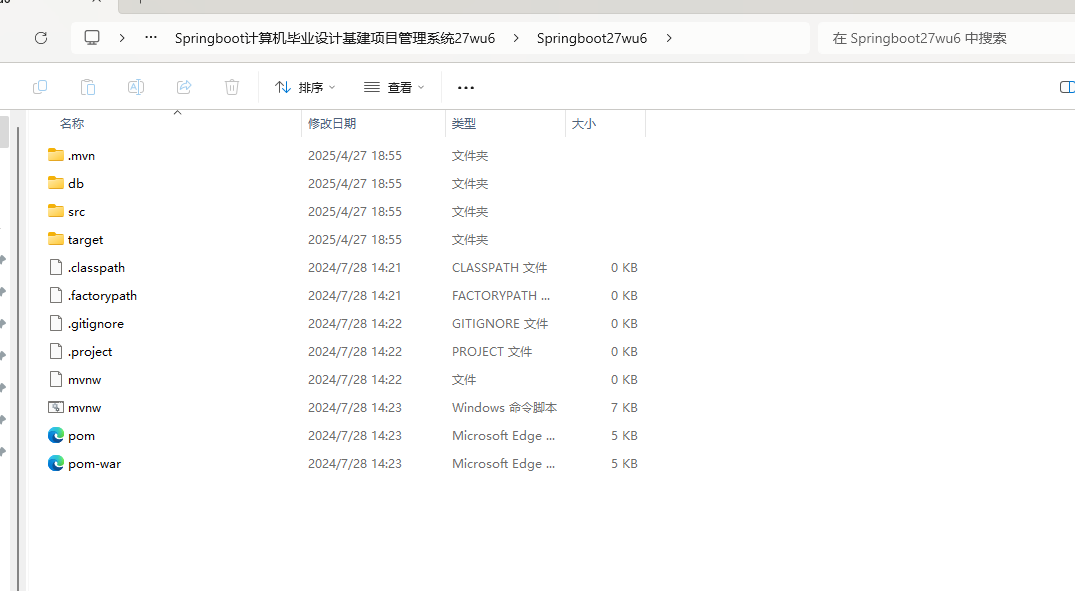Click the Delete trash icon
The height and width of the screenshot is (591, 1075).
coord(232,87)
